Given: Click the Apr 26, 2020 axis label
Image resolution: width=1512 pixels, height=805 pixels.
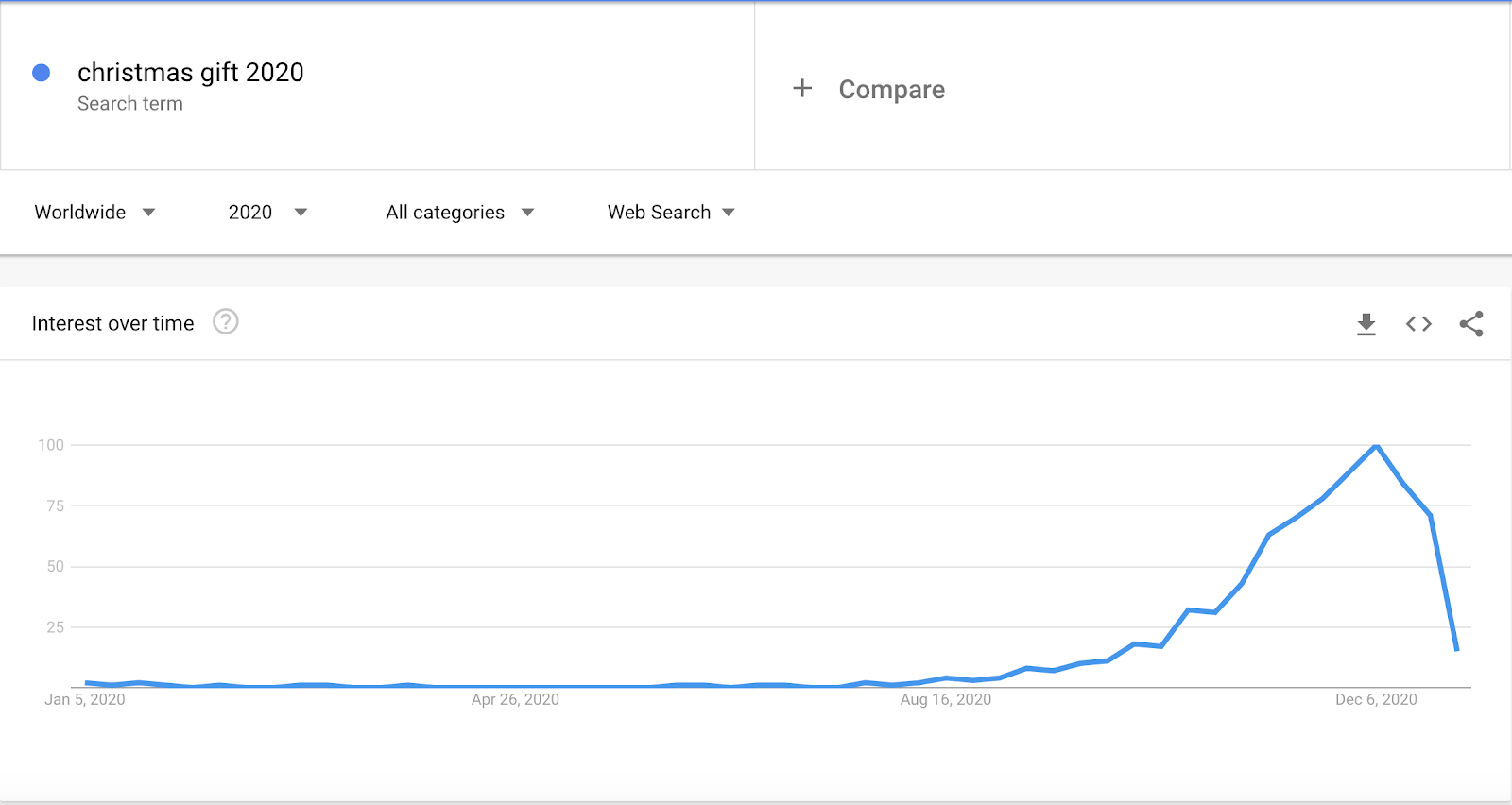Looking at the screenshot, I should tap(515, 699).
